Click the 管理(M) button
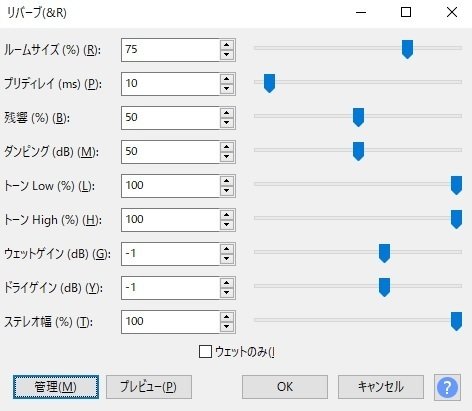This screenshot has height=411, width=472. [56, 387]
